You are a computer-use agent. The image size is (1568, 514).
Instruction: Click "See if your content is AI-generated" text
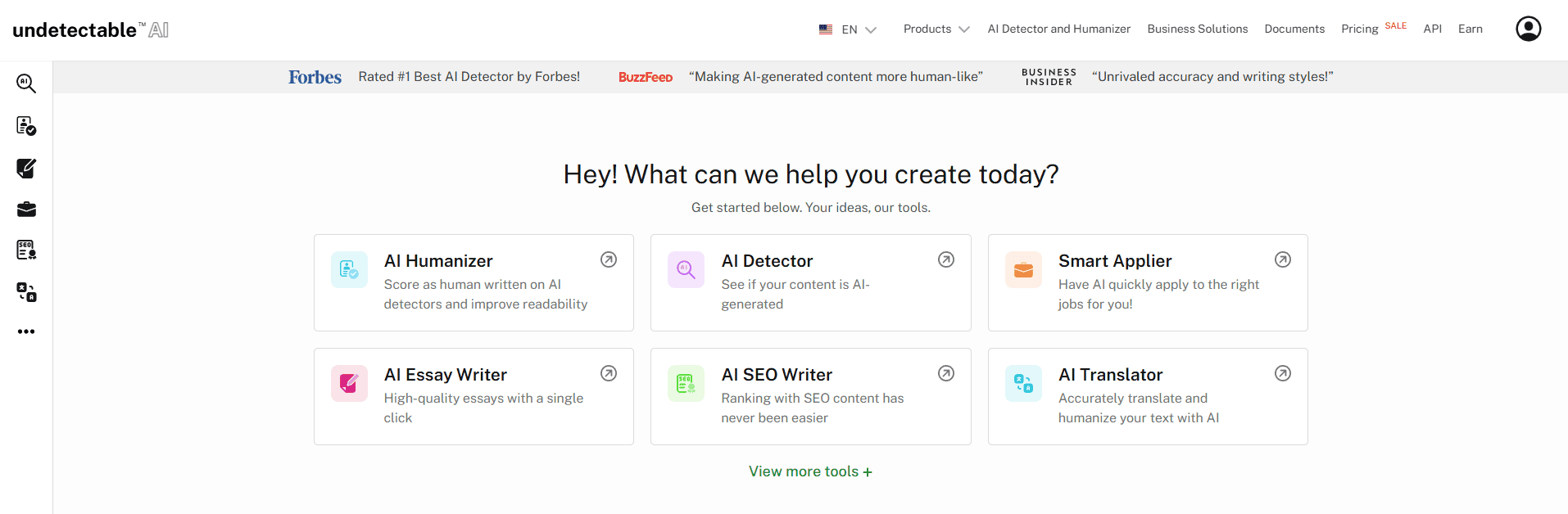point(795,295)
